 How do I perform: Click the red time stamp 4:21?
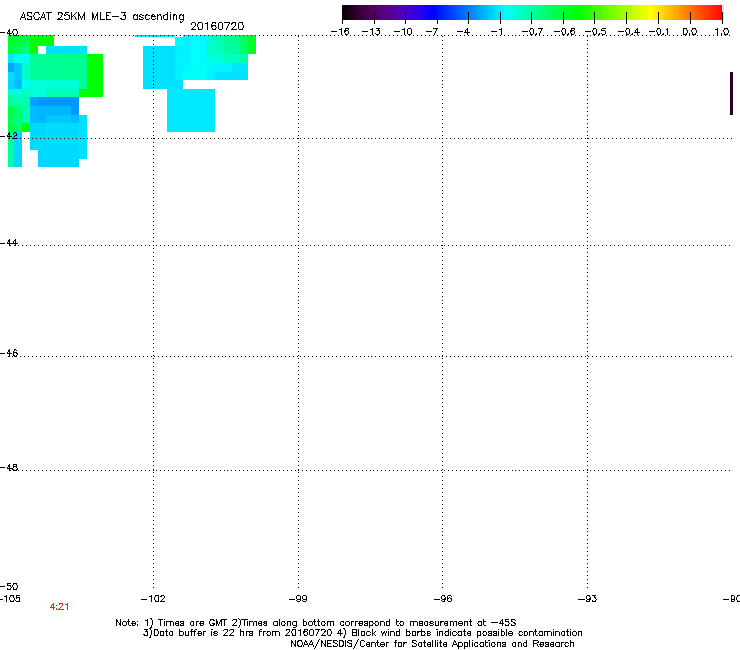point(59,607)
